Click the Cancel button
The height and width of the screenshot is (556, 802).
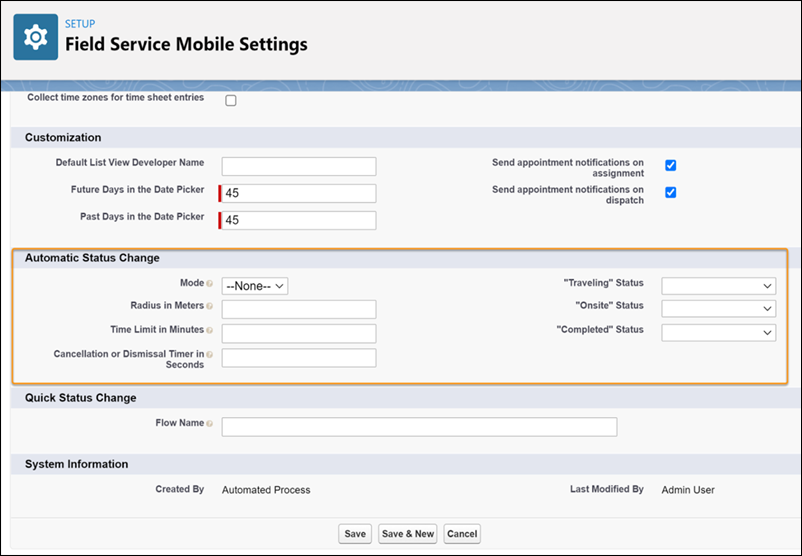coord(462,533)
